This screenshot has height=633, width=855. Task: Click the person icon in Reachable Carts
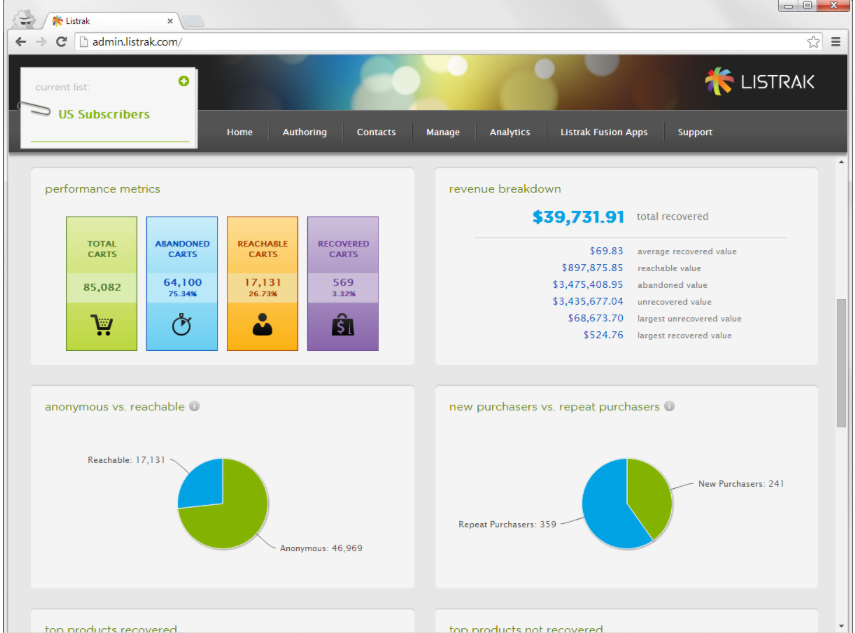[262, 324]
